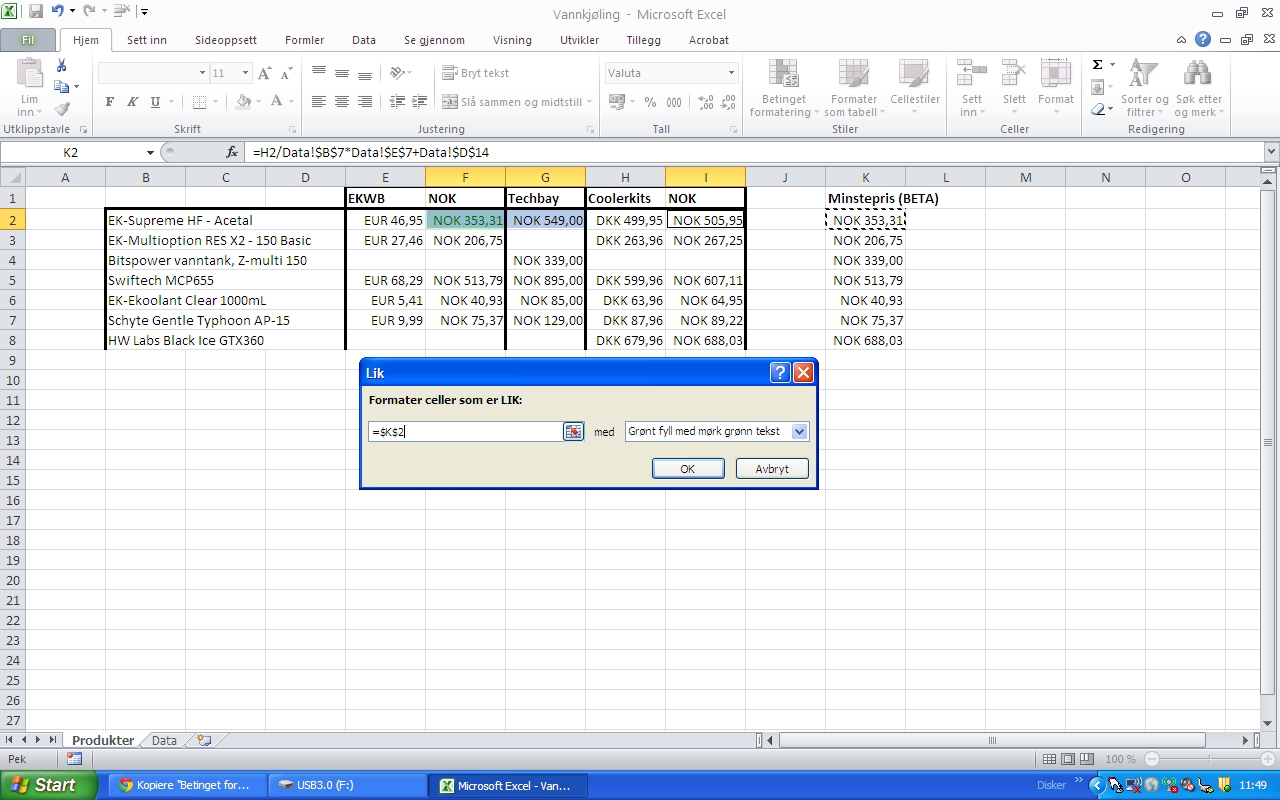Decrease font size with small A

(x=286, y=73)
